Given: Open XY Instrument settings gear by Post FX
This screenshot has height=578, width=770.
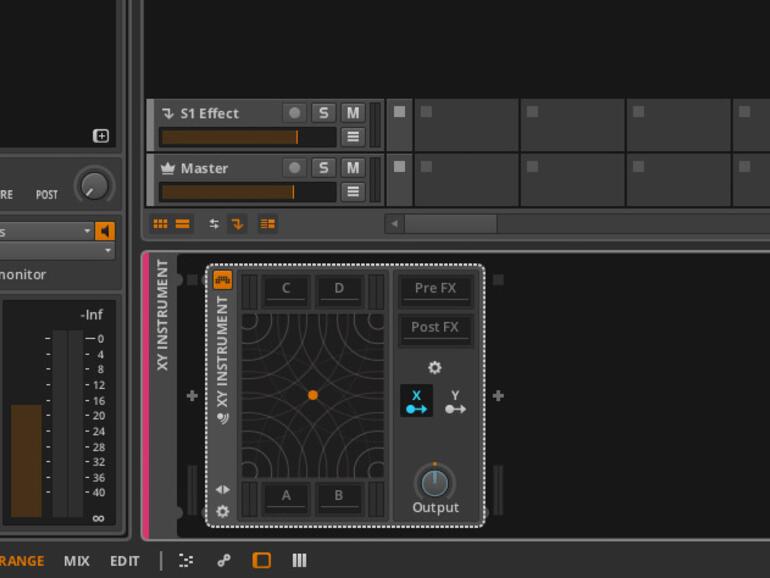Looking at the screenshot, I should (434, 367).
